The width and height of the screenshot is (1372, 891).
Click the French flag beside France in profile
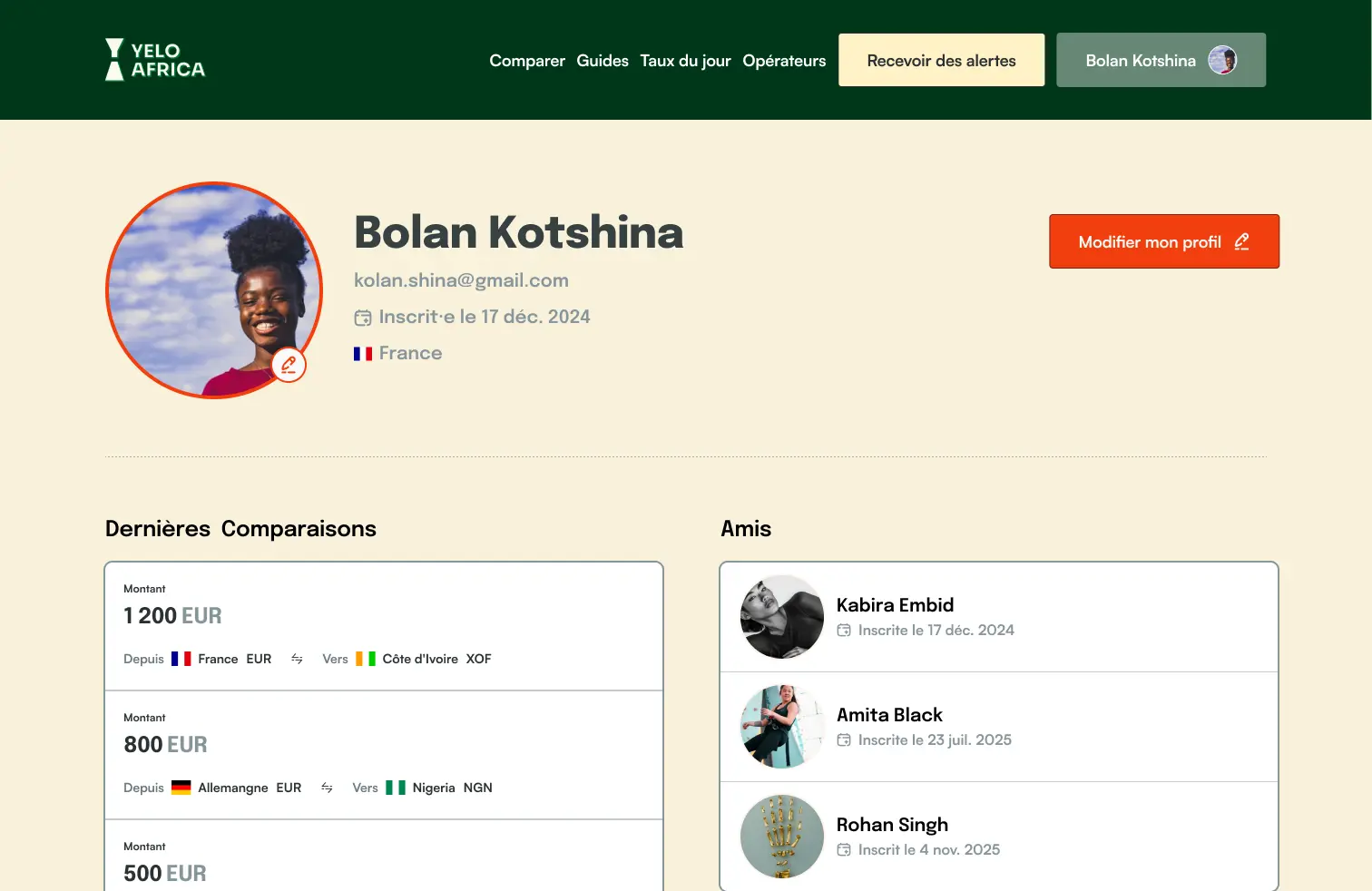coord(363,354)
